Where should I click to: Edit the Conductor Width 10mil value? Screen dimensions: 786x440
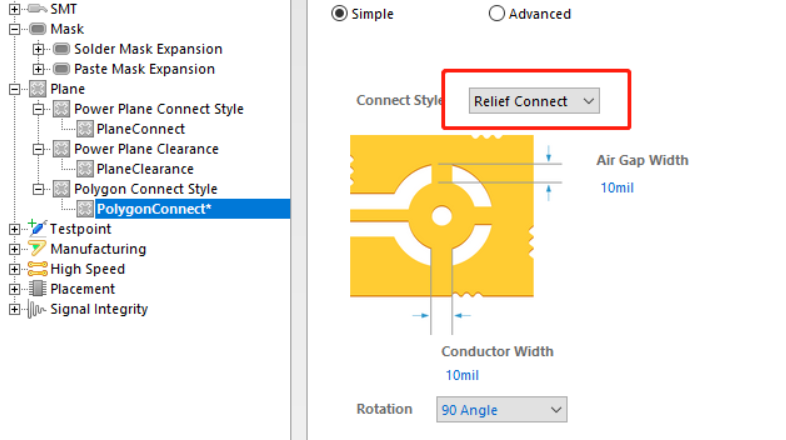462,375
